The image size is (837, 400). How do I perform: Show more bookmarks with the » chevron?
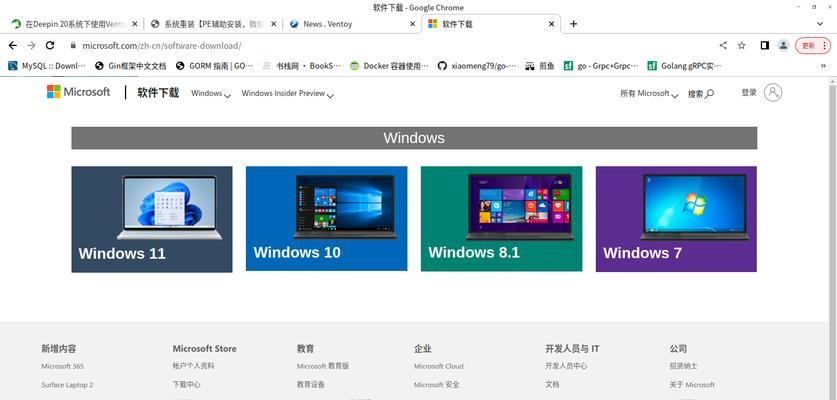(x=823, y=66)
